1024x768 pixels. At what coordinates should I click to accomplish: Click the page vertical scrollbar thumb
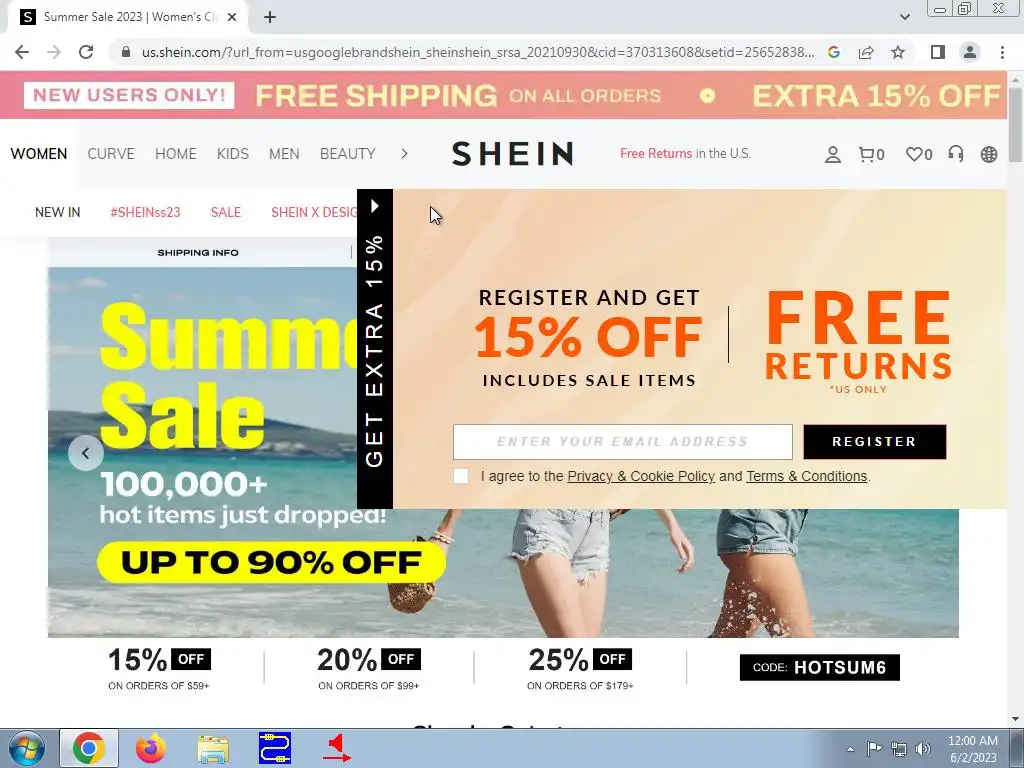(x=1015, y=124)
